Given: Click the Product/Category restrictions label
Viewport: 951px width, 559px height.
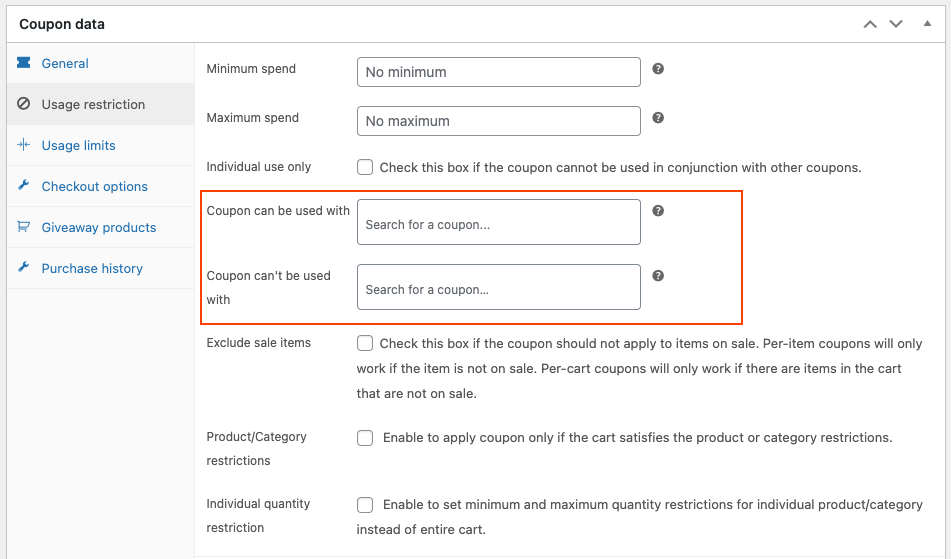Looking at the screenshot, I should click(257, 449).
